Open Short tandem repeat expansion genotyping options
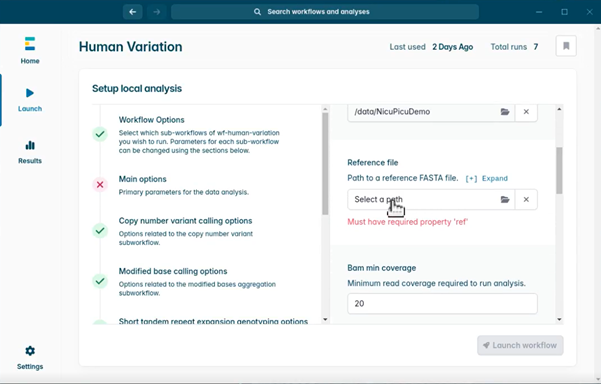 (x=213, y=321)
